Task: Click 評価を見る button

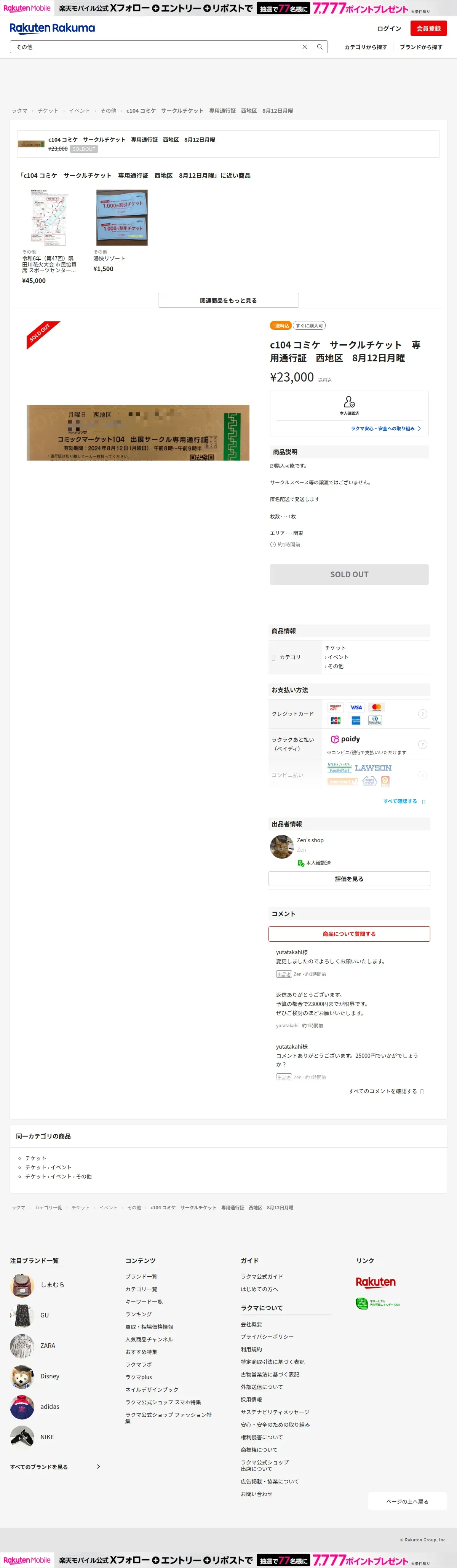Action: [349, 878]
